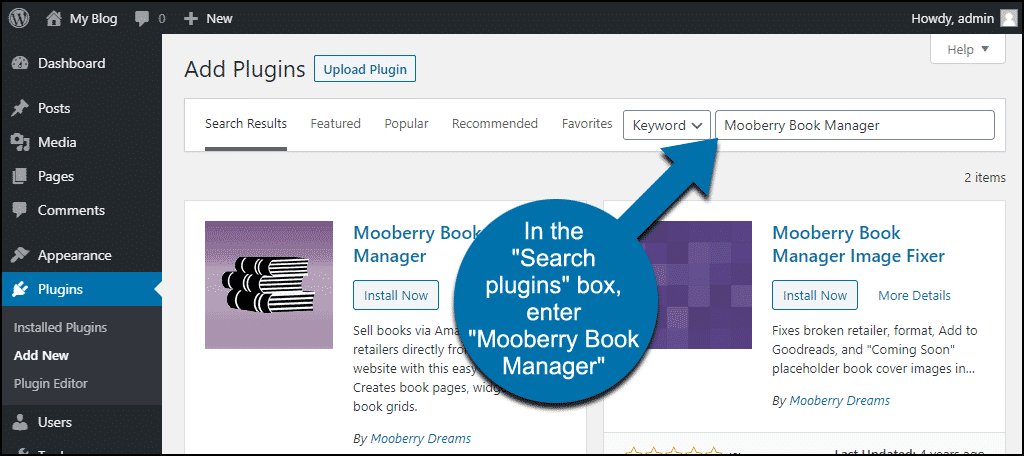Open Mooberry Book Manager Image Fixer title
Screen dimensions: 1024x456
(859, 244)
